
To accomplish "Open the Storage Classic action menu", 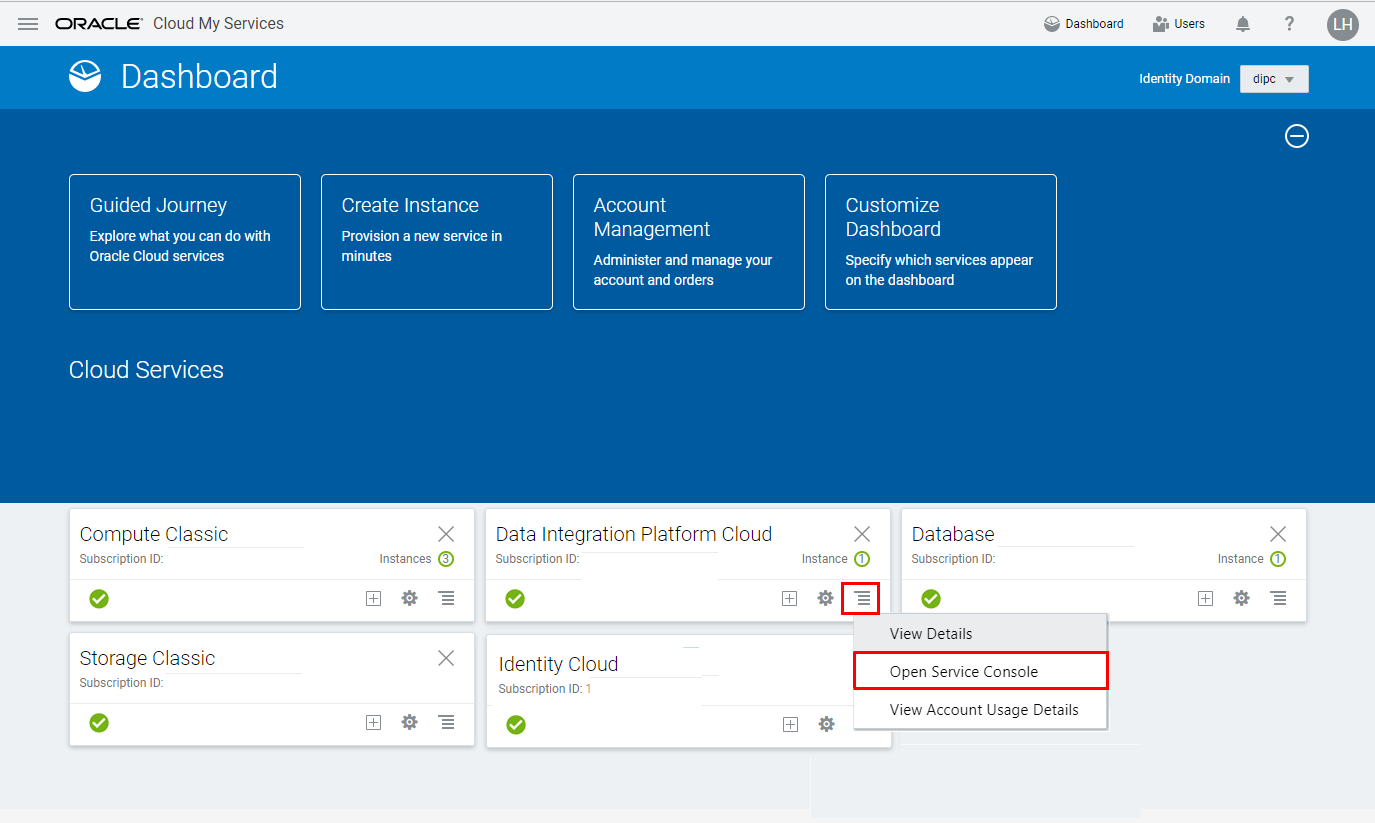I will tap(446, 723).
